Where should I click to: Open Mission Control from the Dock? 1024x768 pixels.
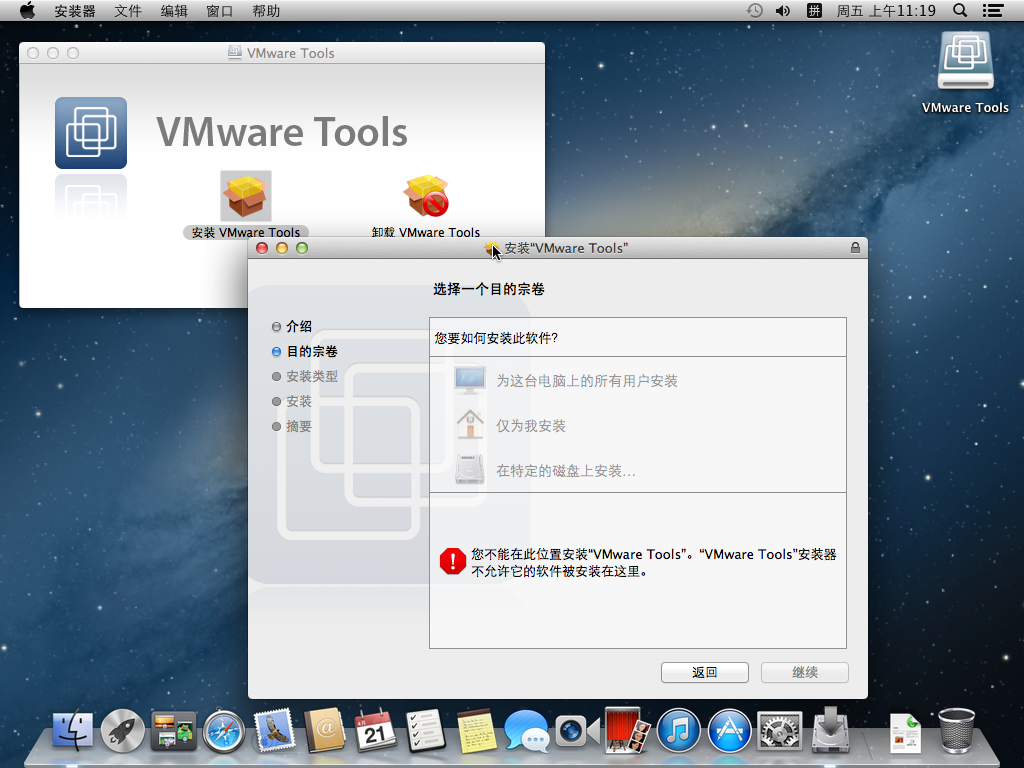point(173,730)
